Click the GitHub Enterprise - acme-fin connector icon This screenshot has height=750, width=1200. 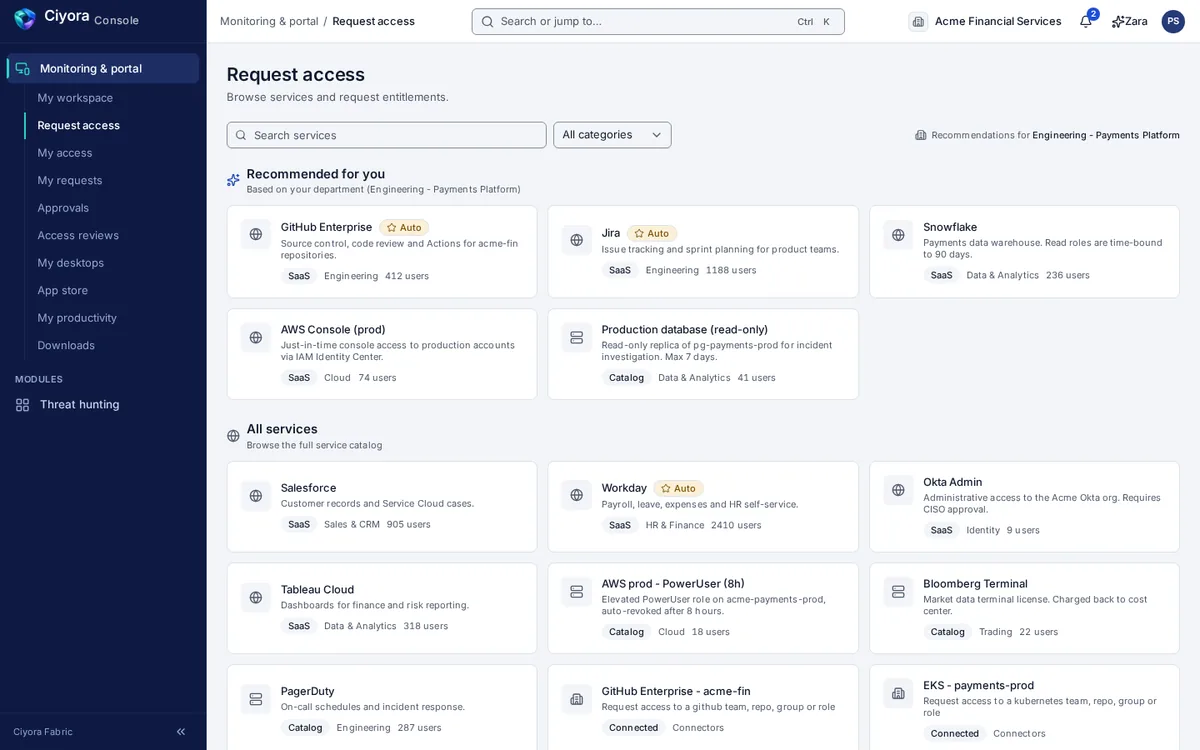pos(576,699)
